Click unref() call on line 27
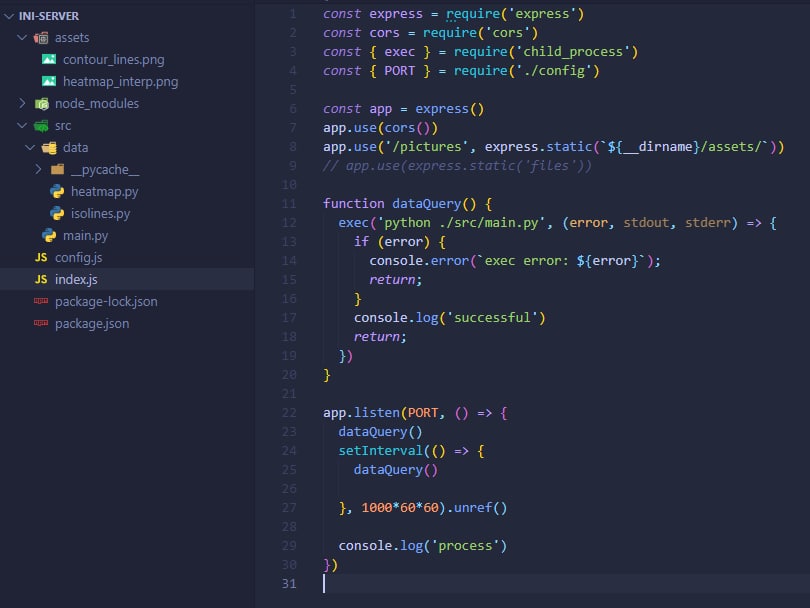The image size is (810, 608). click(x=480, y=508)
